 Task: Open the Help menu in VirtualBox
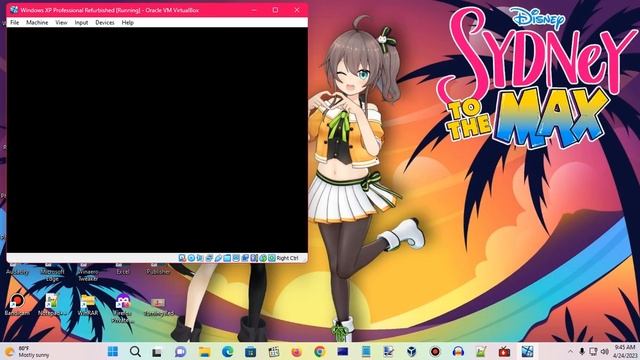[x=128, y=22]
